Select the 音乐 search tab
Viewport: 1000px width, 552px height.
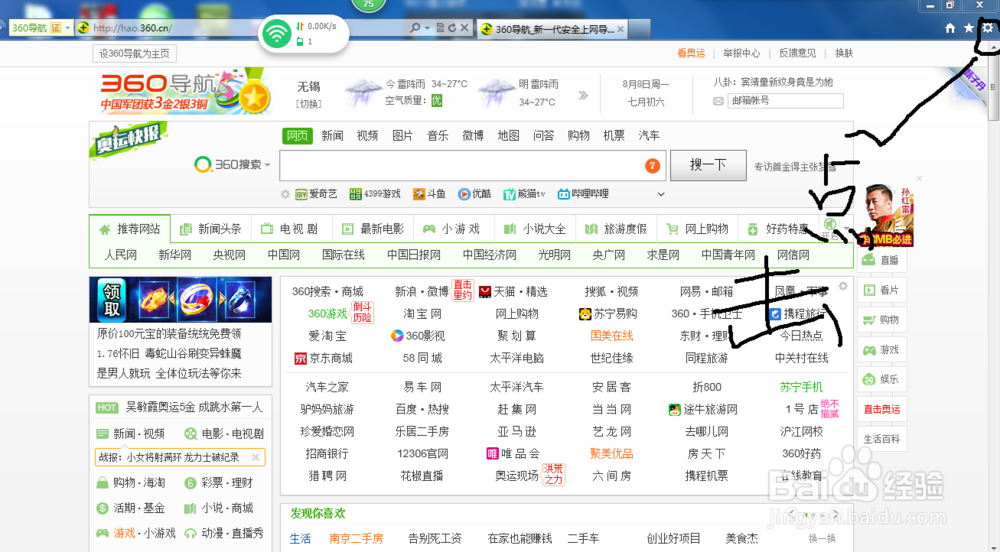(x=438, y=136)
